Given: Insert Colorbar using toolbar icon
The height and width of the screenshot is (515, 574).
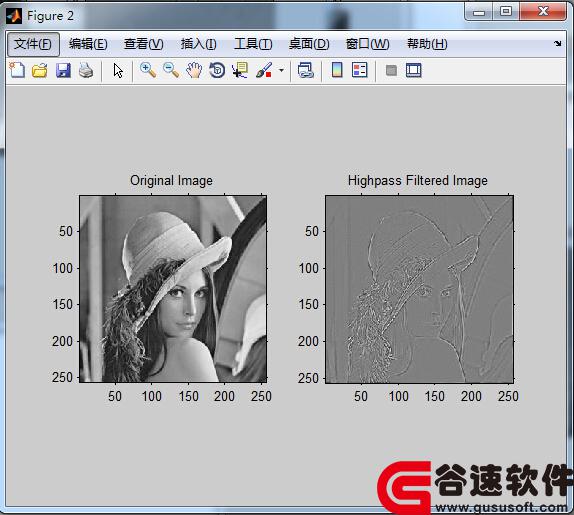Looking at the screenshot, I should tap(337, 70).
